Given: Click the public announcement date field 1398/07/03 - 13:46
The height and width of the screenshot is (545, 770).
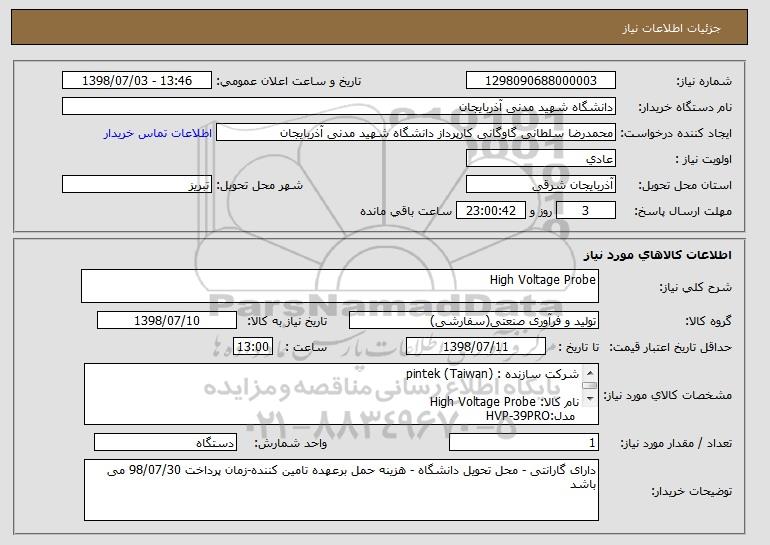Looking at the screenshot, I should click(137, 81).
